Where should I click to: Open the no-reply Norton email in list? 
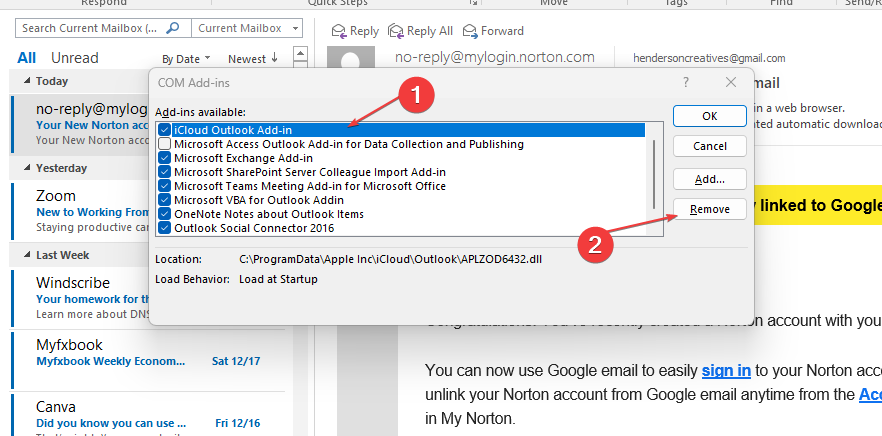[x=80, y=124]
